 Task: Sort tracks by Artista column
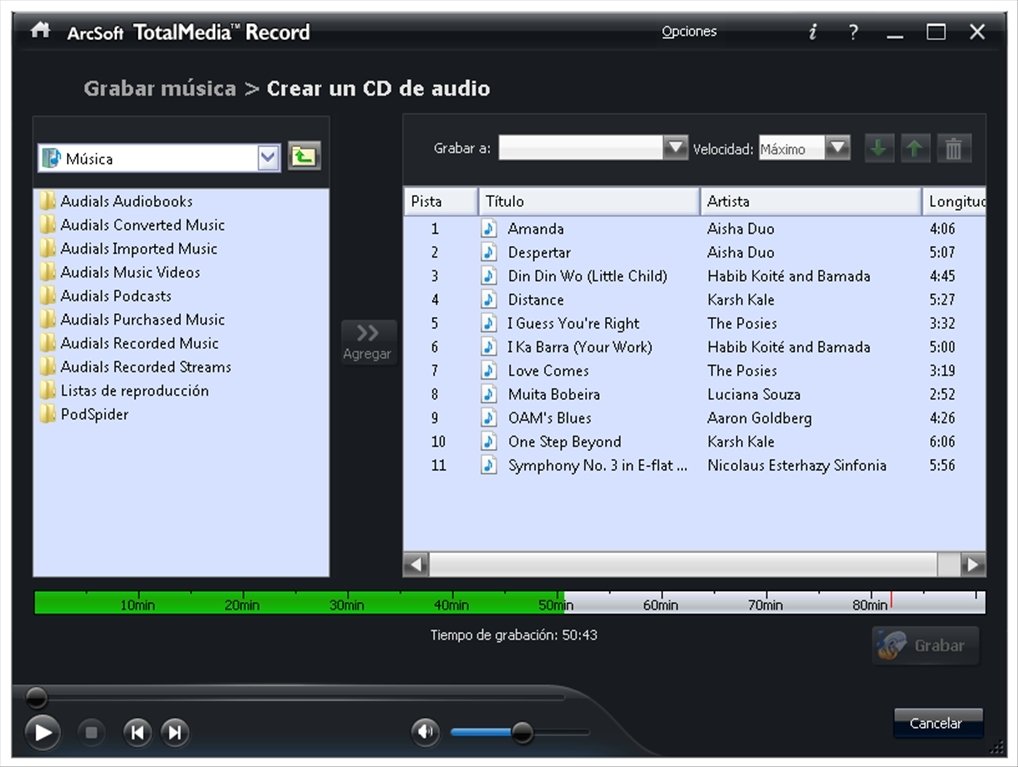point(811,201)
